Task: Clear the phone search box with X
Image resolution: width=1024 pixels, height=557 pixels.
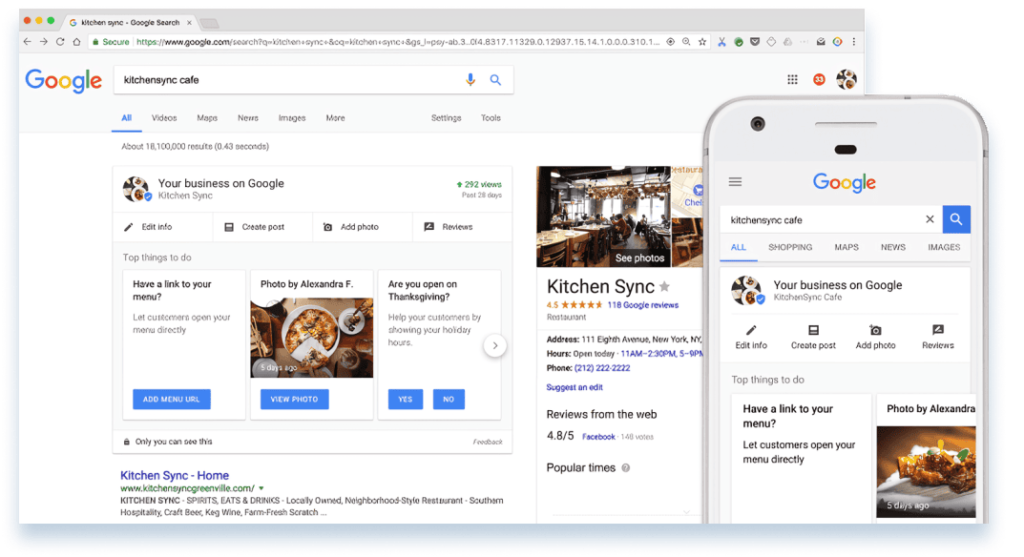Action: (929, 219)
